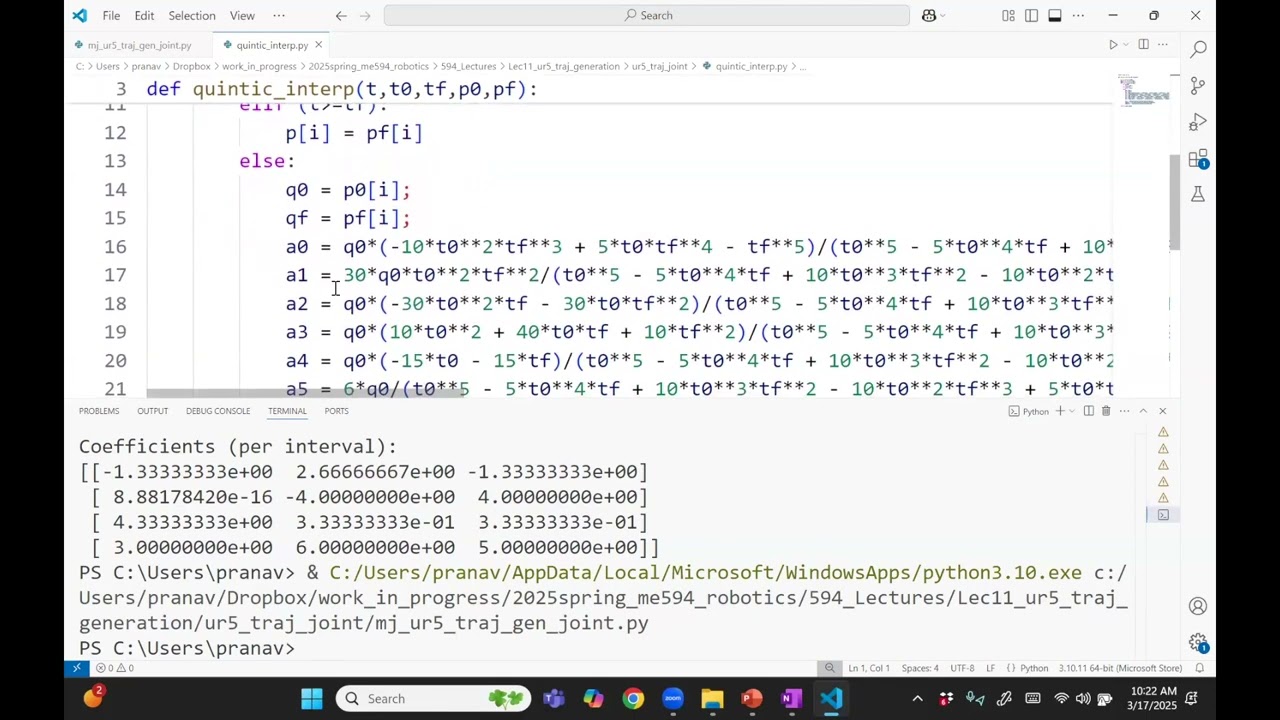Open notifications bell in status bar

[x=1199, y=668]
